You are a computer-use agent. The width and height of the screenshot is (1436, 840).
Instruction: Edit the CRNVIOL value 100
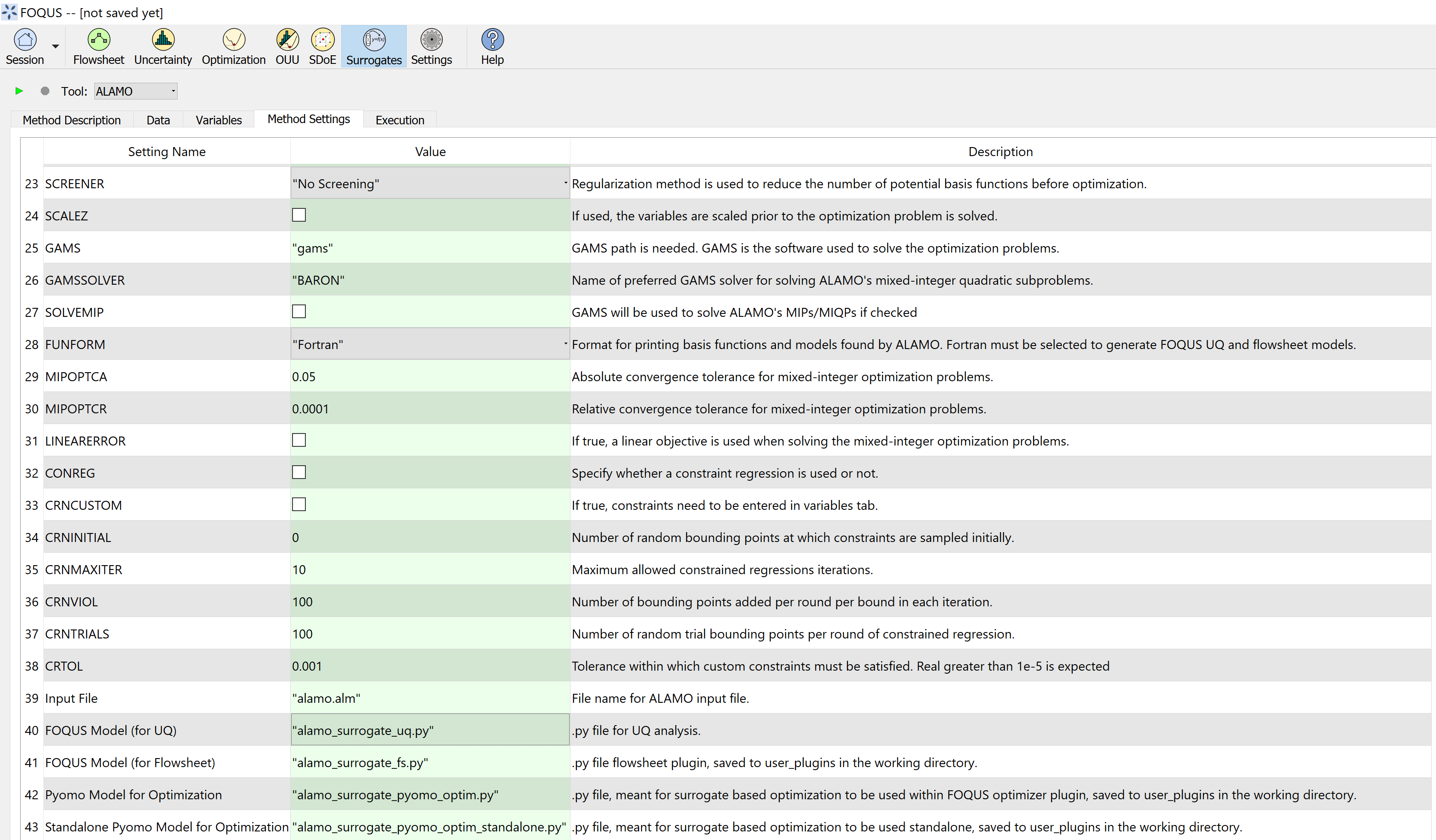(430, 602)
